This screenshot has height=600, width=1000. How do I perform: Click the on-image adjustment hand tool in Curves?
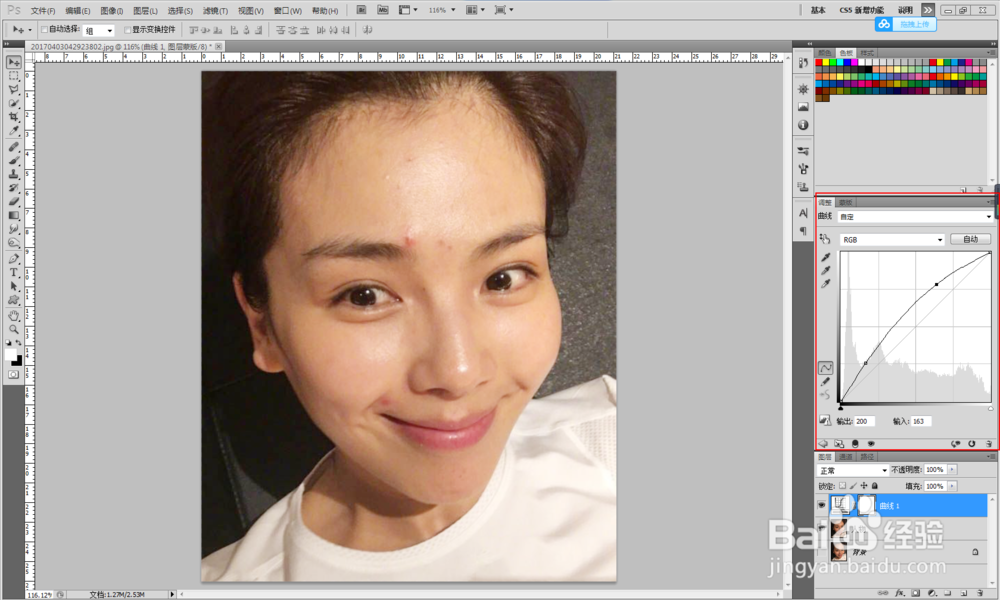click(x=825, y=239)
